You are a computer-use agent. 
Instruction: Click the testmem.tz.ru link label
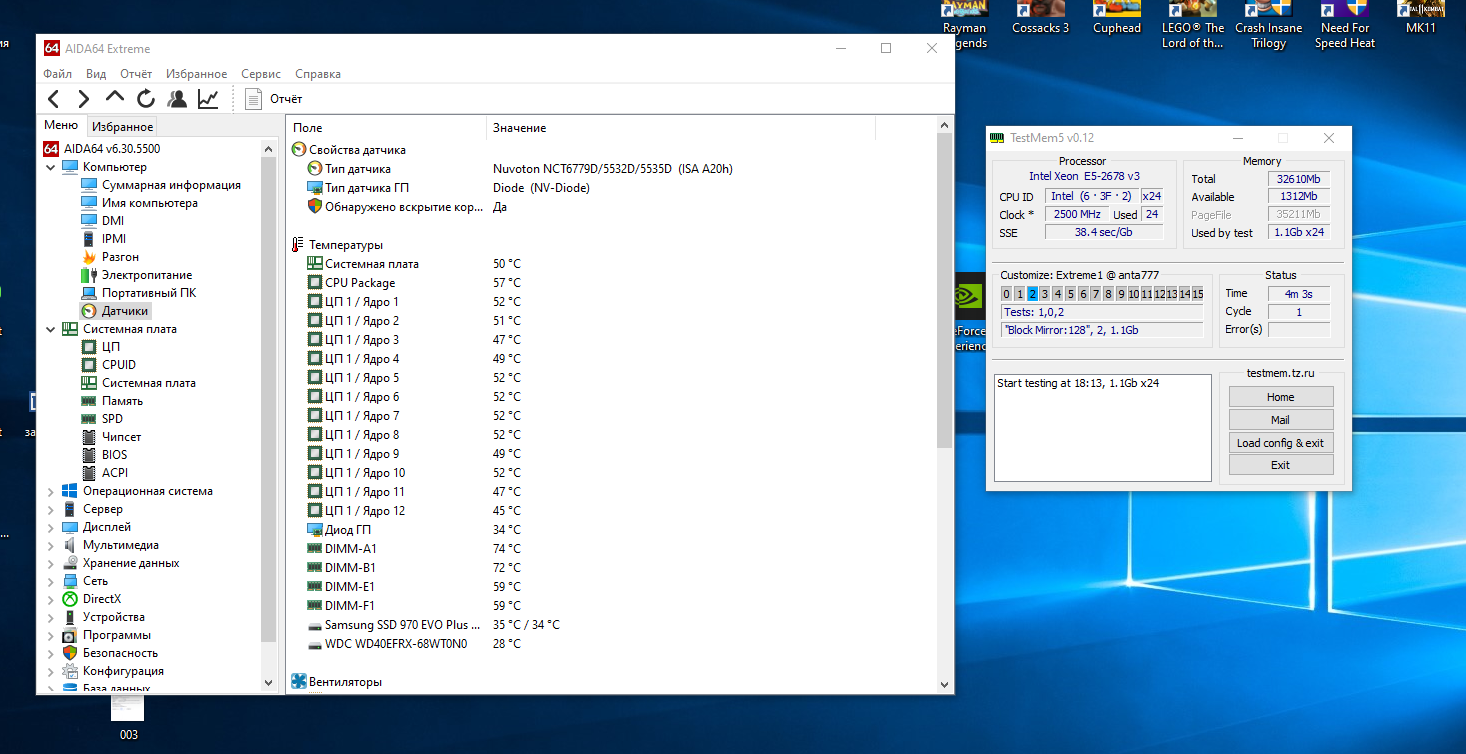point(1280,373)
